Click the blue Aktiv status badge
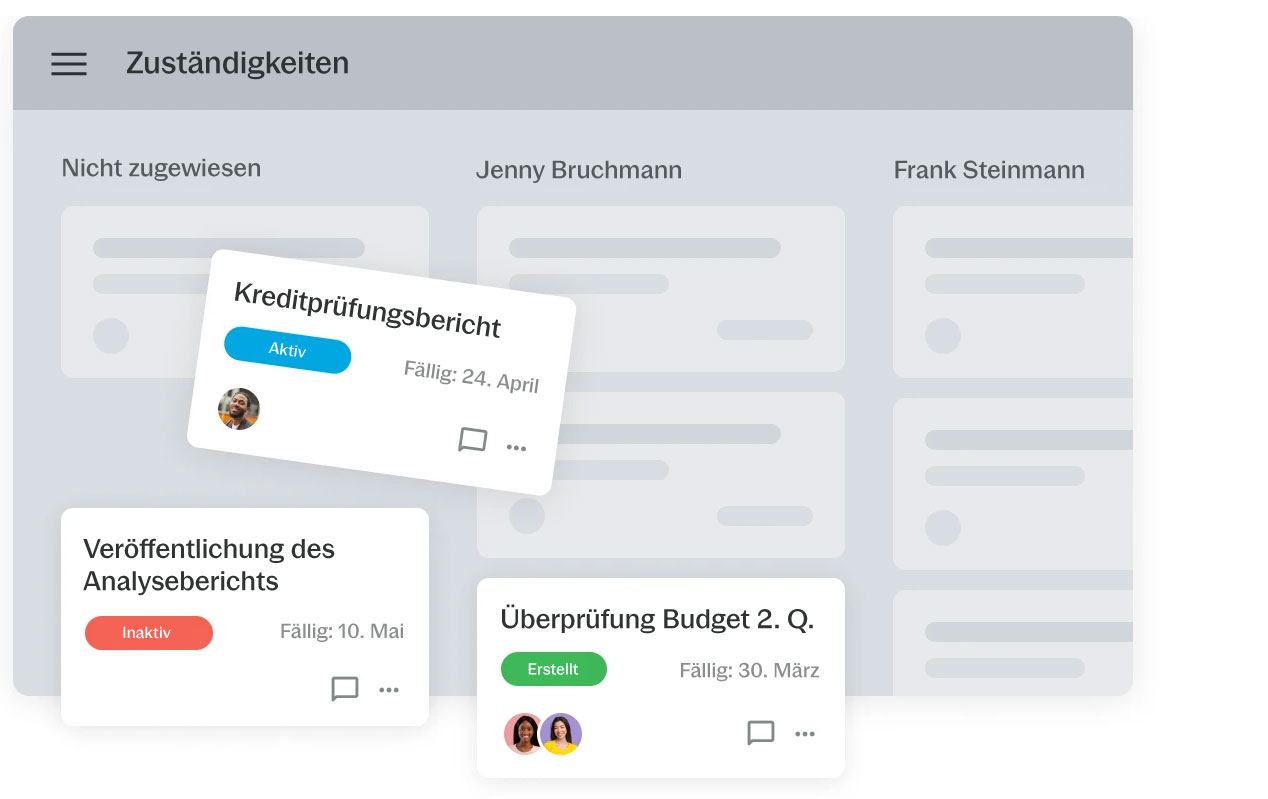Image resolution: width=1268 pixels, height=799 pixels. [288, 350]
